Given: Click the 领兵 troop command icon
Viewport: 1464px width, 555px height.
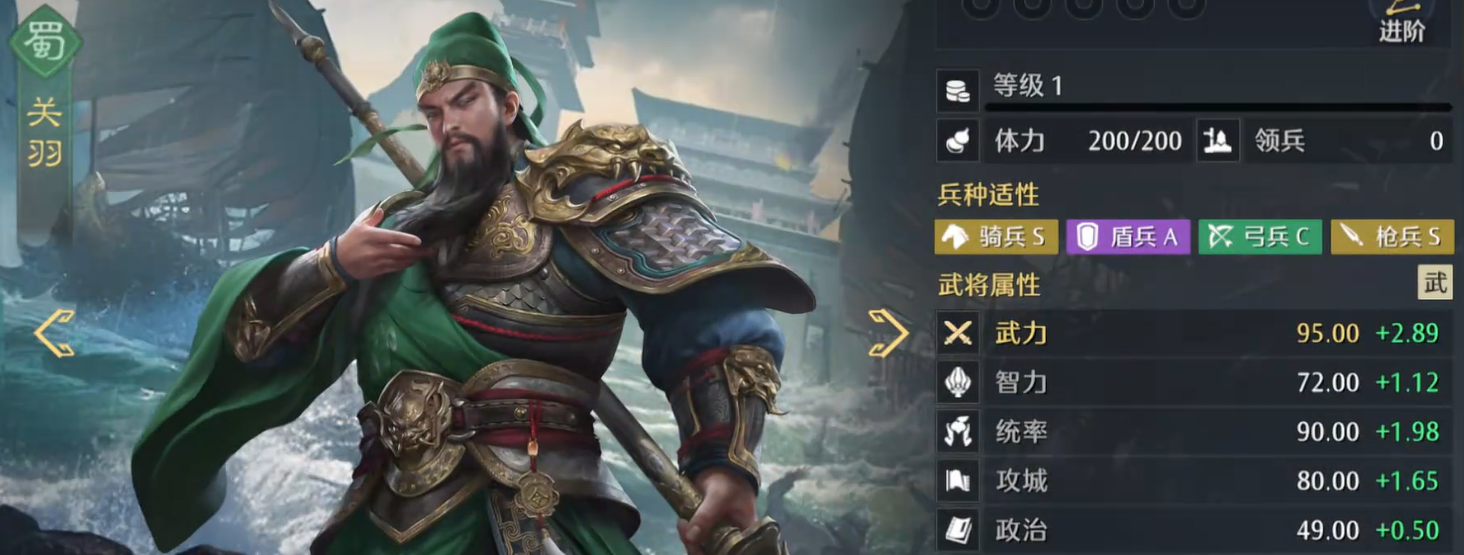Looking at the screenshot, I should pos(1219,140).
